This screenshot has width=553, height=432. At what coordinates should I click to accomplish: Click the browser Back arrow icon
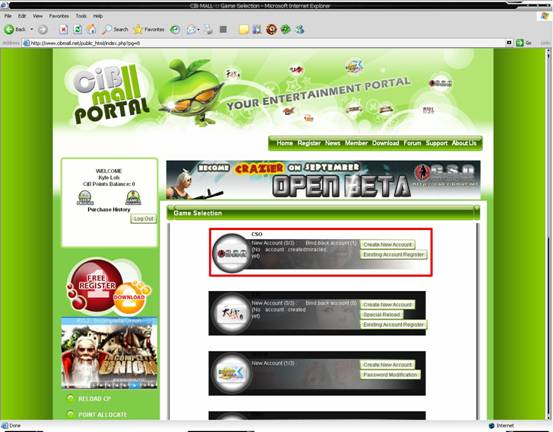coord(9,29)
